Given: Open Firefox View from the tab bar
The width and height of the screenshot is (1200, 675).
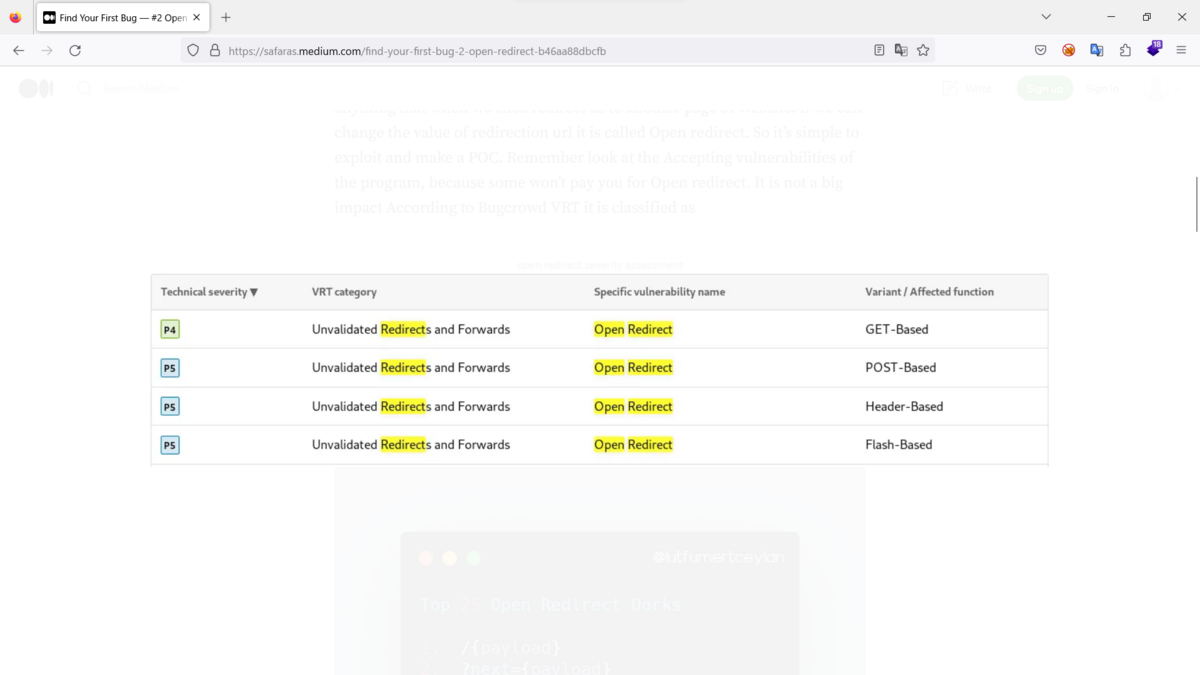Looking at the screenshot, I should [x=15, y=17].
